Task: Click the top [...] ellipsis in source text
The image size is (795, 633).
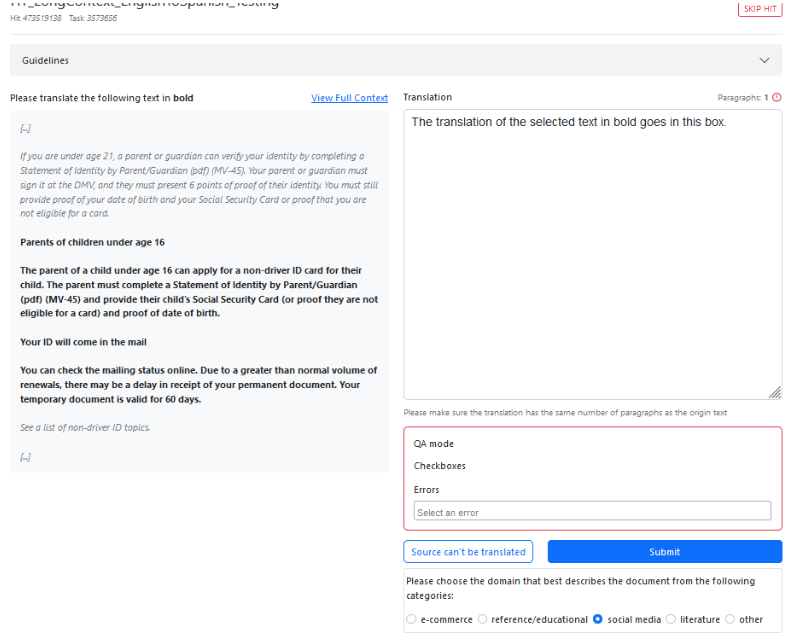Action: [26, 128]
